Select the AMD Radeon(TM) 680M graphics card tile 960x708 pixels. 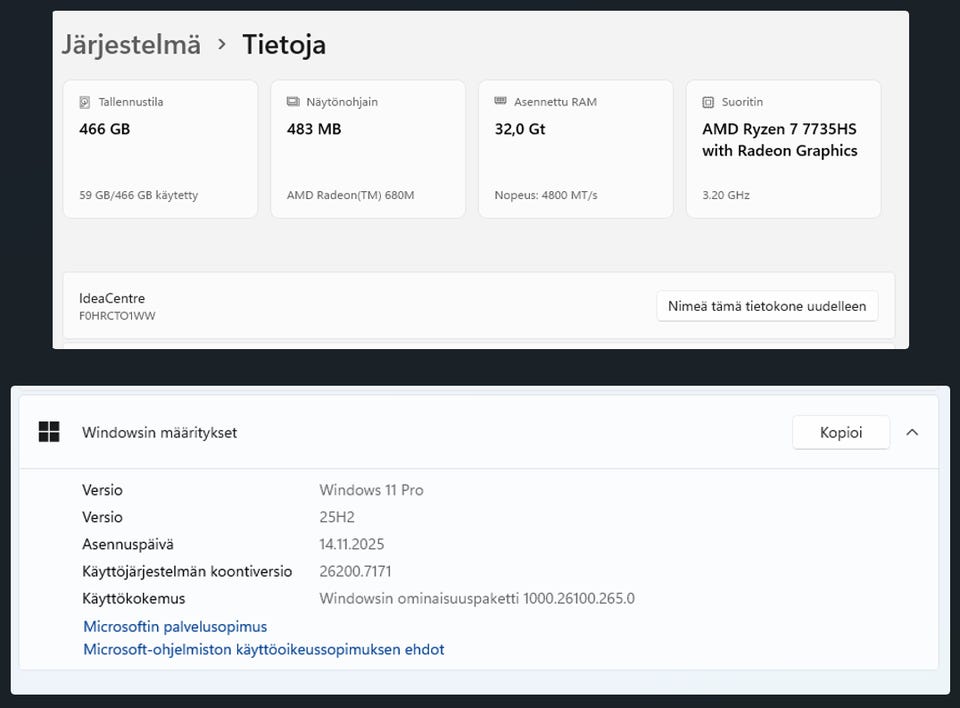pos(368,150)
